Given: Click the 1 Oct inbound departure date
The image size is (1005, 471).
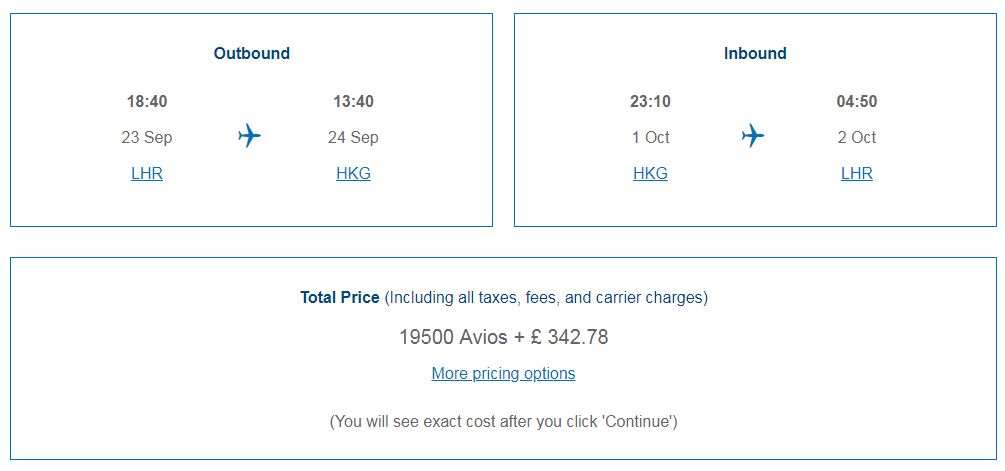Looking at the screenshot, I should coord(650,138).
